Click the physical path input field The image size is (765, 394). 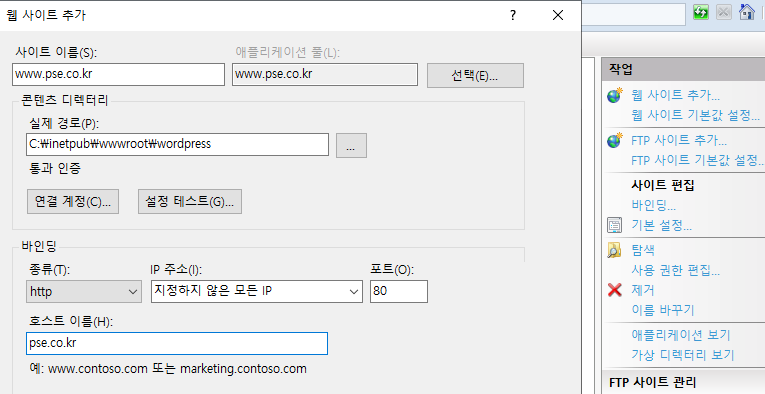[x=178, y=144]
